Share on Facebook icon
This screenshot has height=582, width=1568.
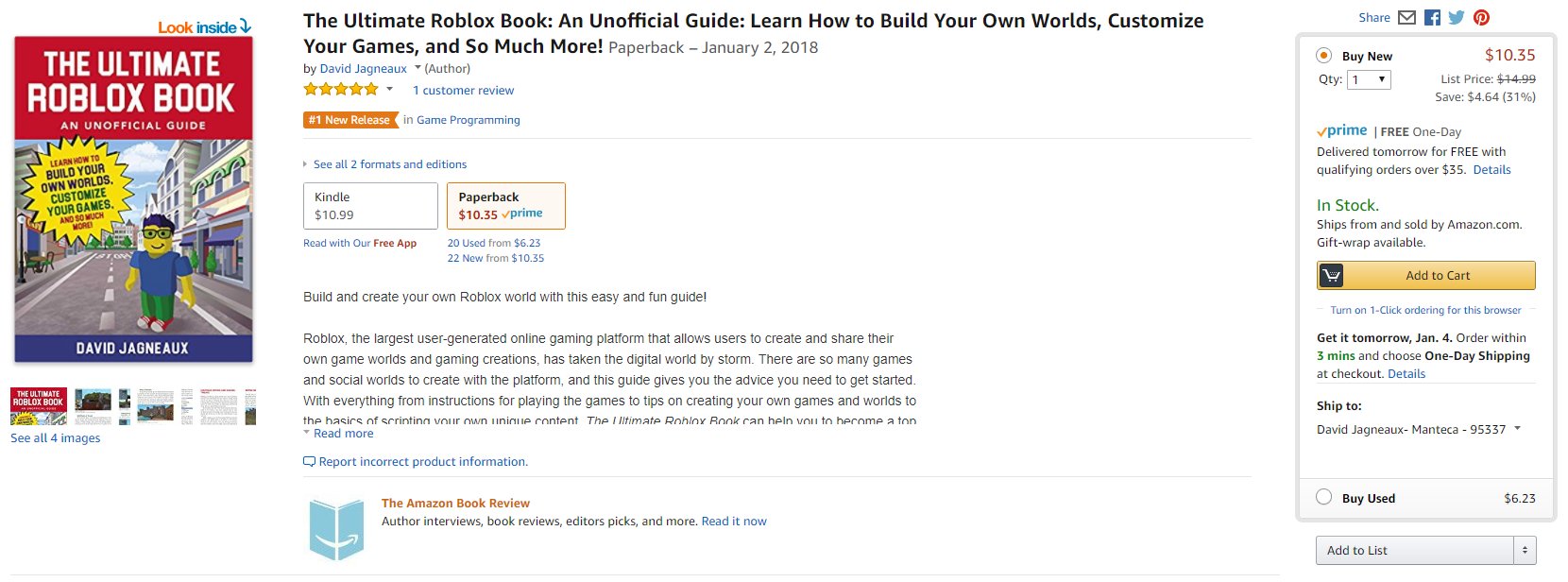pos(1433,18)
